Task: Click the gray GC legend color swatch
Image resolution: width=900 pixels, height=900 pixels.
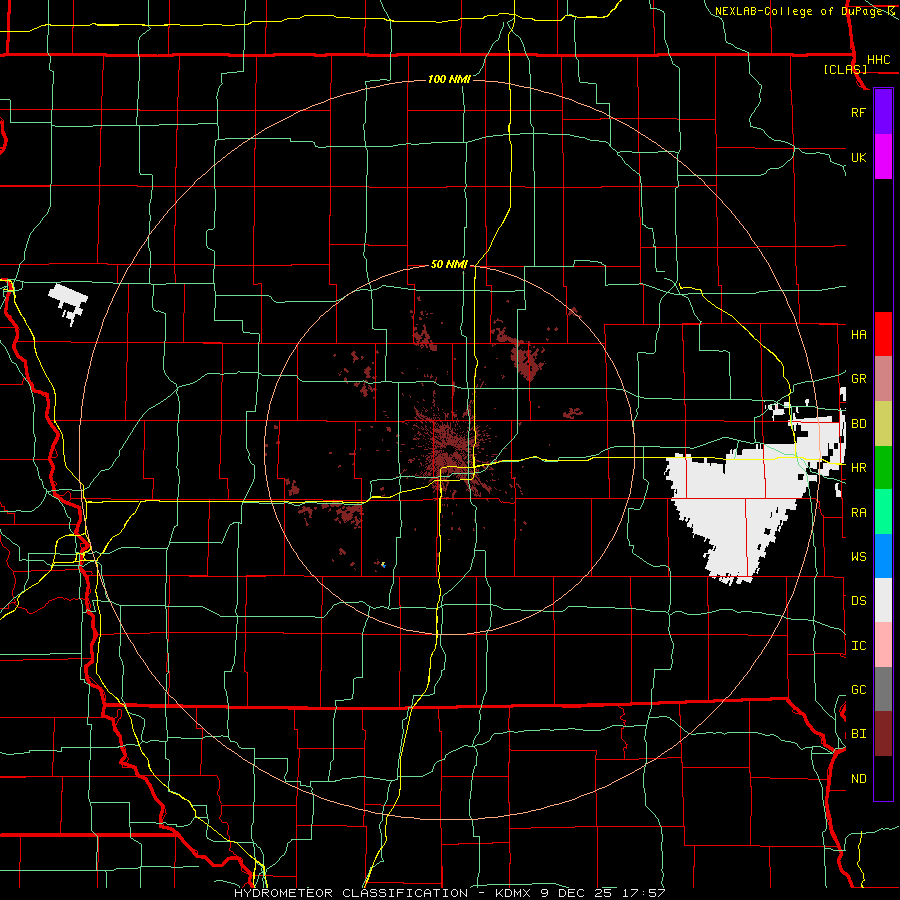Action: click(x=883, y=689)
